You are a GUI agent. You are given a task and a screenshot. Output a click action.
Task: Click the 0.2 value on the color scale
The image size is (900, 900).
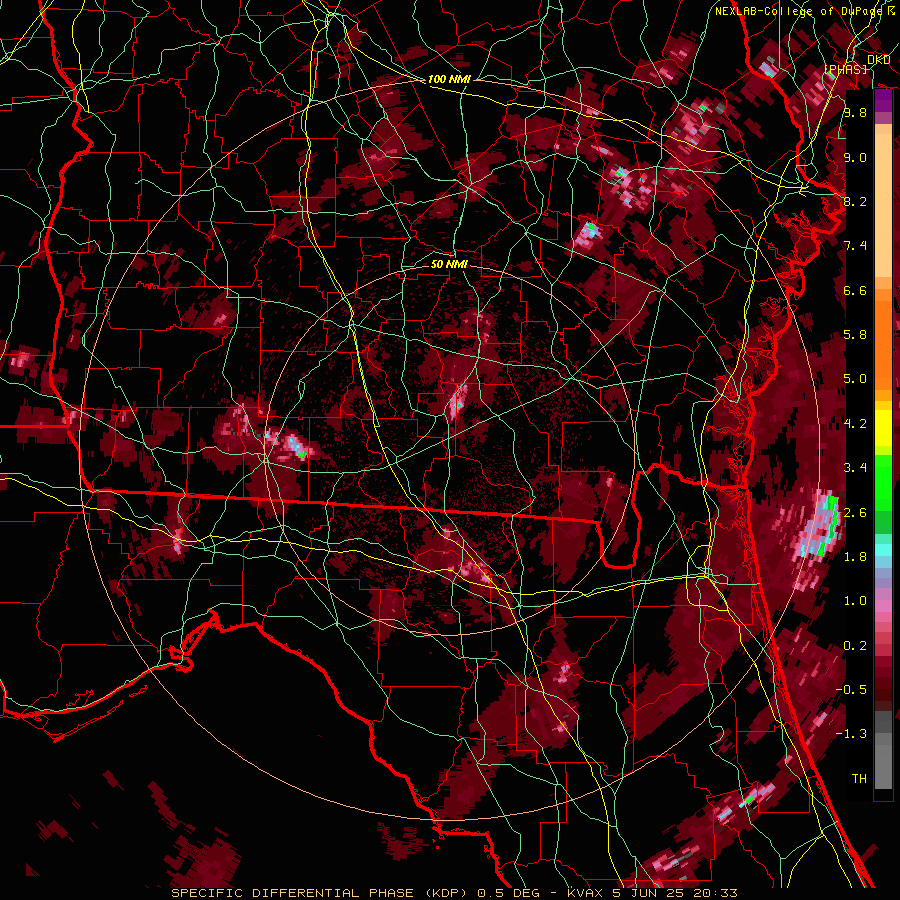pyautogui.click(x=855, y=646)
